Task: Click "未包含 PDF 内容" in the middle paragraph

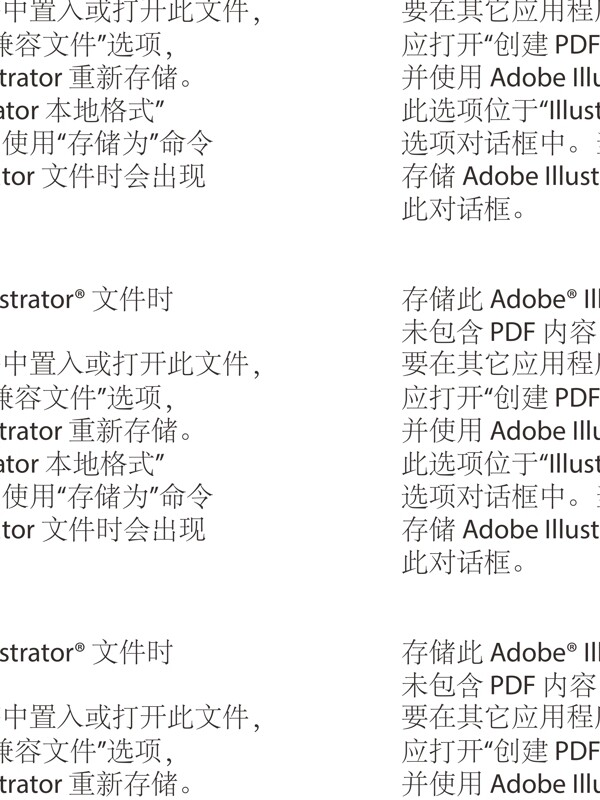Action: (499, 332)
